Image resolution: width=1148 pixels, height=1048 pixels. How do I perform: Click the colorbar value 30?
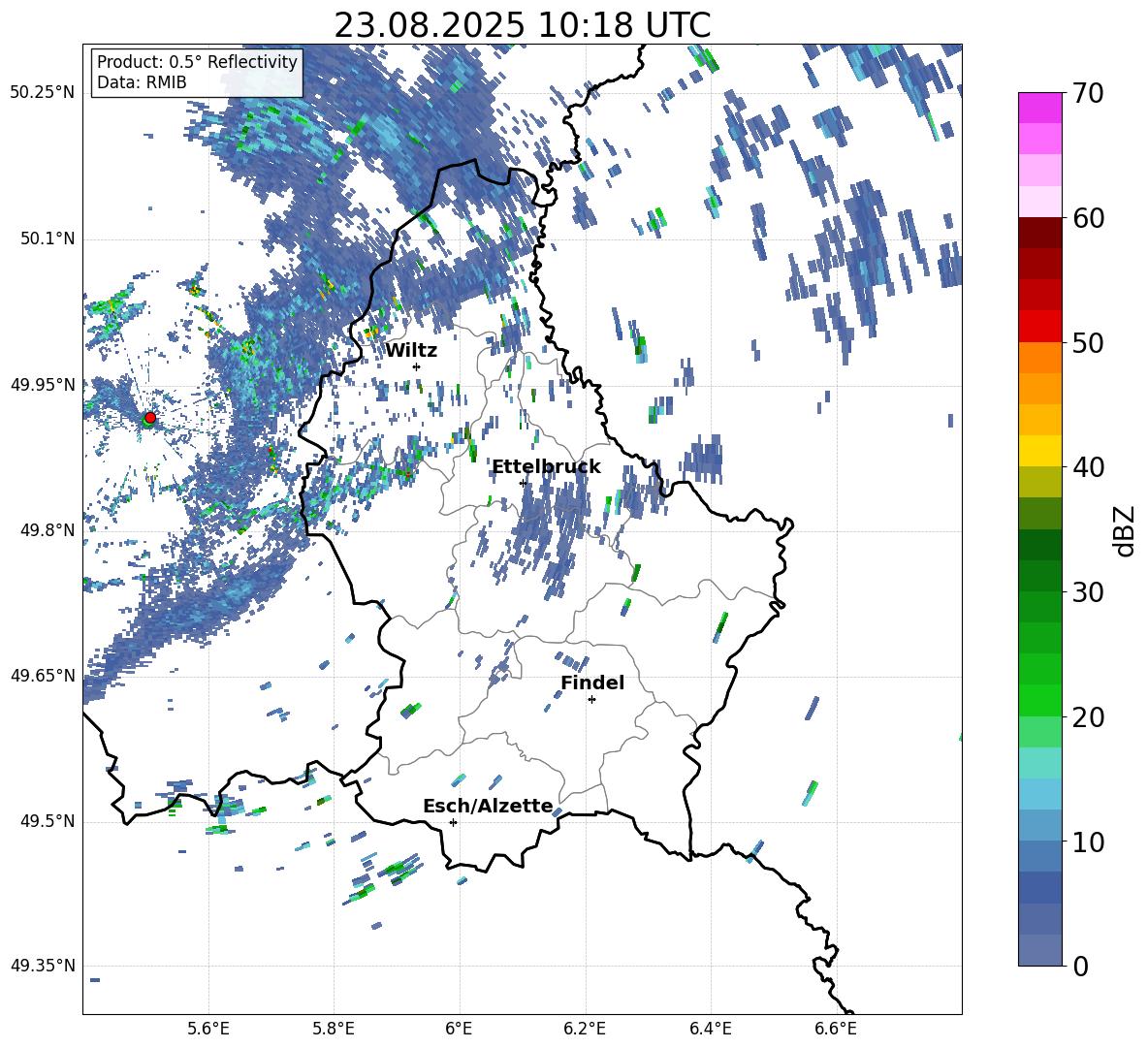(x=1088, y=592)
